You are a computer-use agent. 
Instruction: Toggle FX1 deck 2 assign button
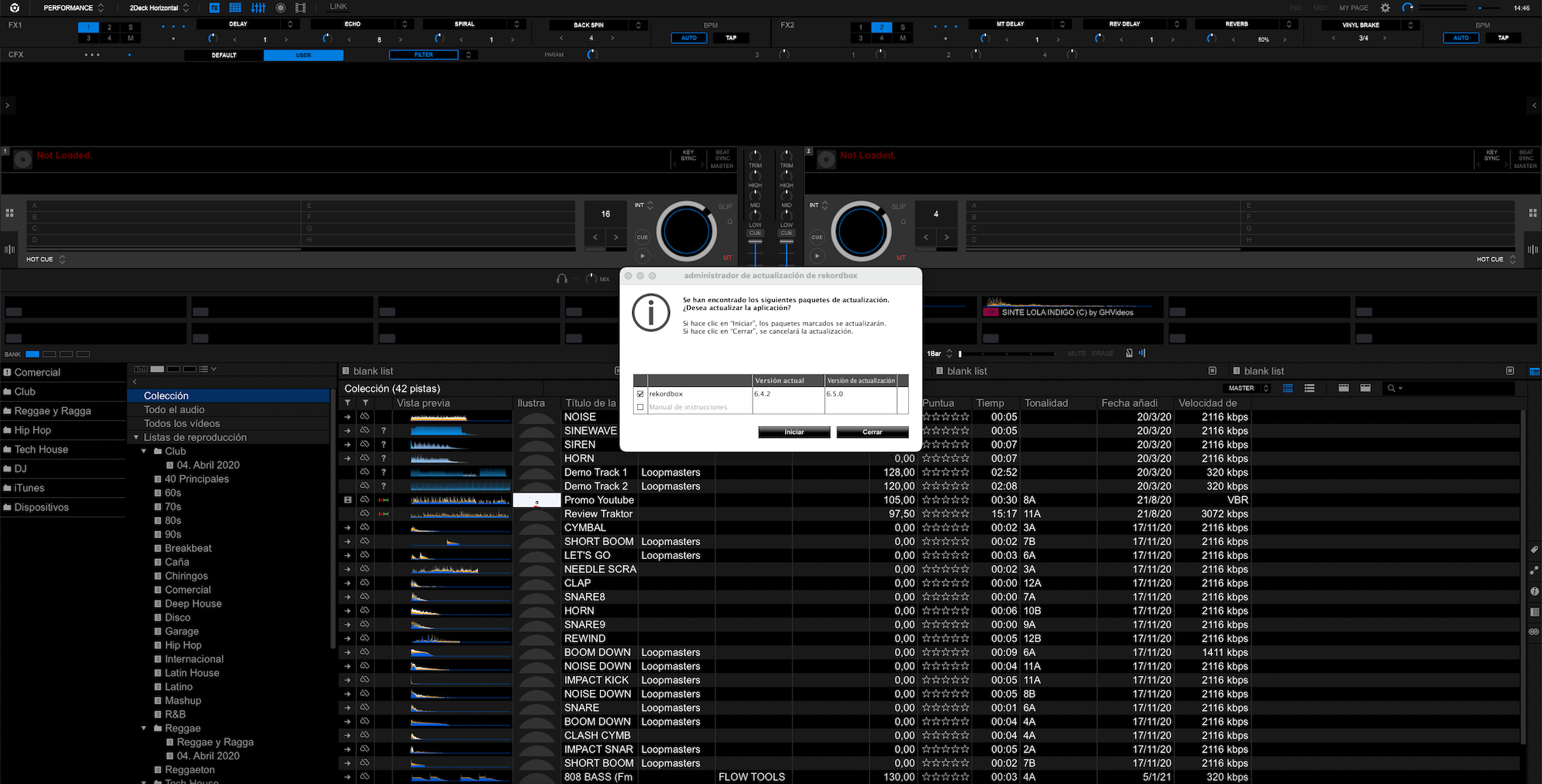[109, 27]
